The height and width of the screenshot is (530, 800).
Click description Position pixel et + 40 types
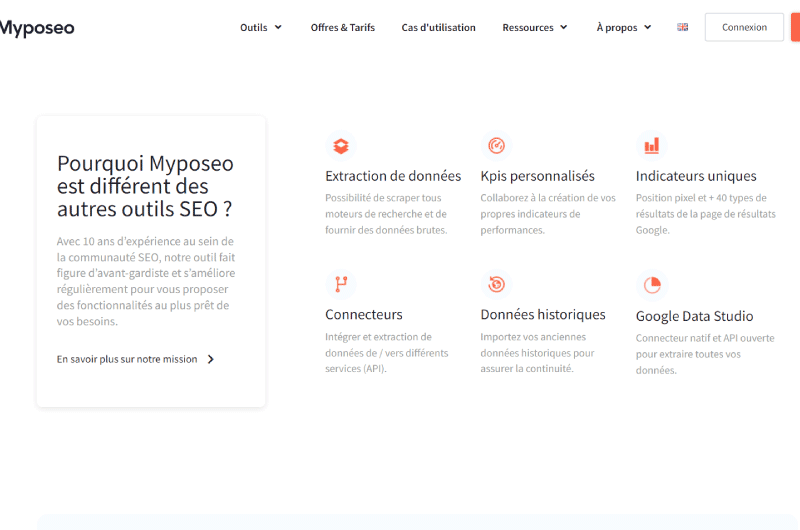(706, 214)
